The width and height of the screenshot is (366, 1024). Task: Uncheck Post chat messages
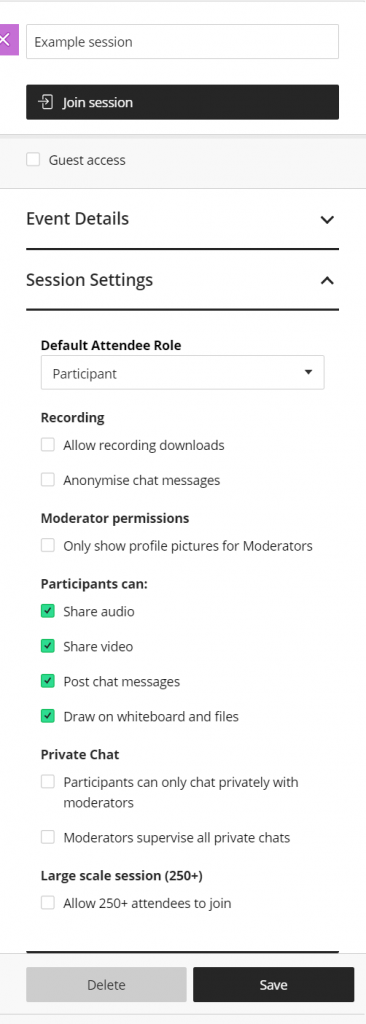(x=48, y=681)
